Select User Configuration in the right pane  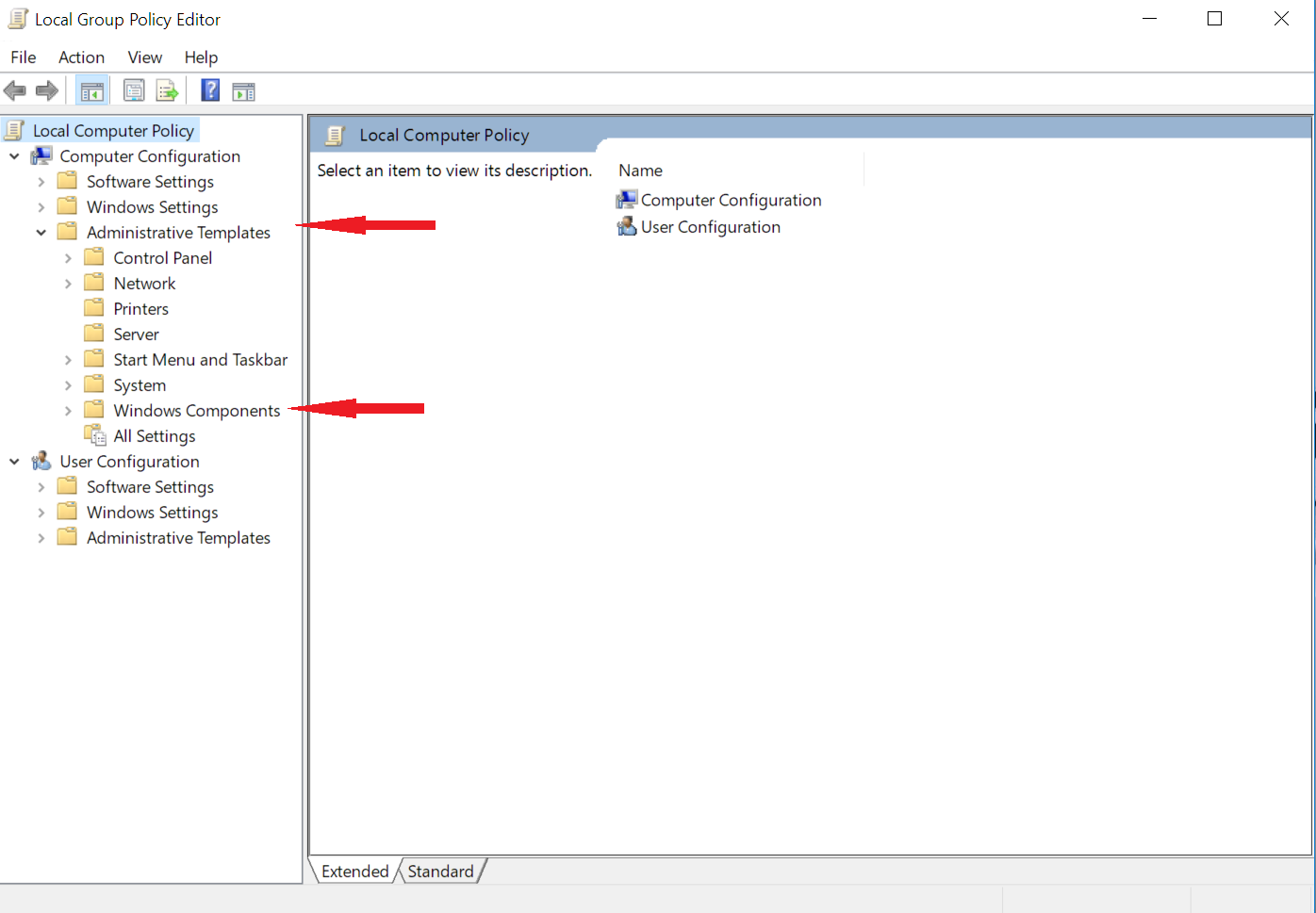[x=710, y=227]
